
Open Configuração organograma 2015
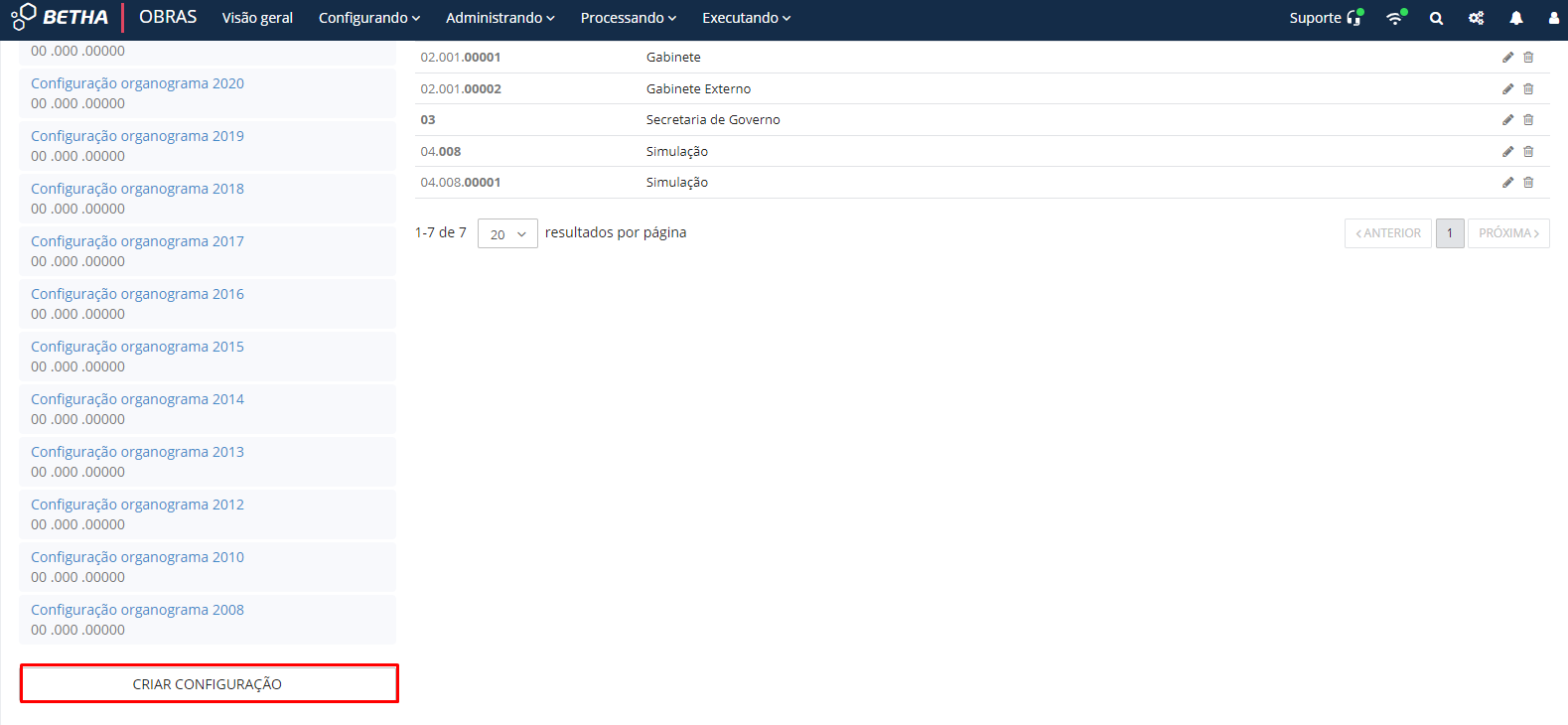[137, 347]
